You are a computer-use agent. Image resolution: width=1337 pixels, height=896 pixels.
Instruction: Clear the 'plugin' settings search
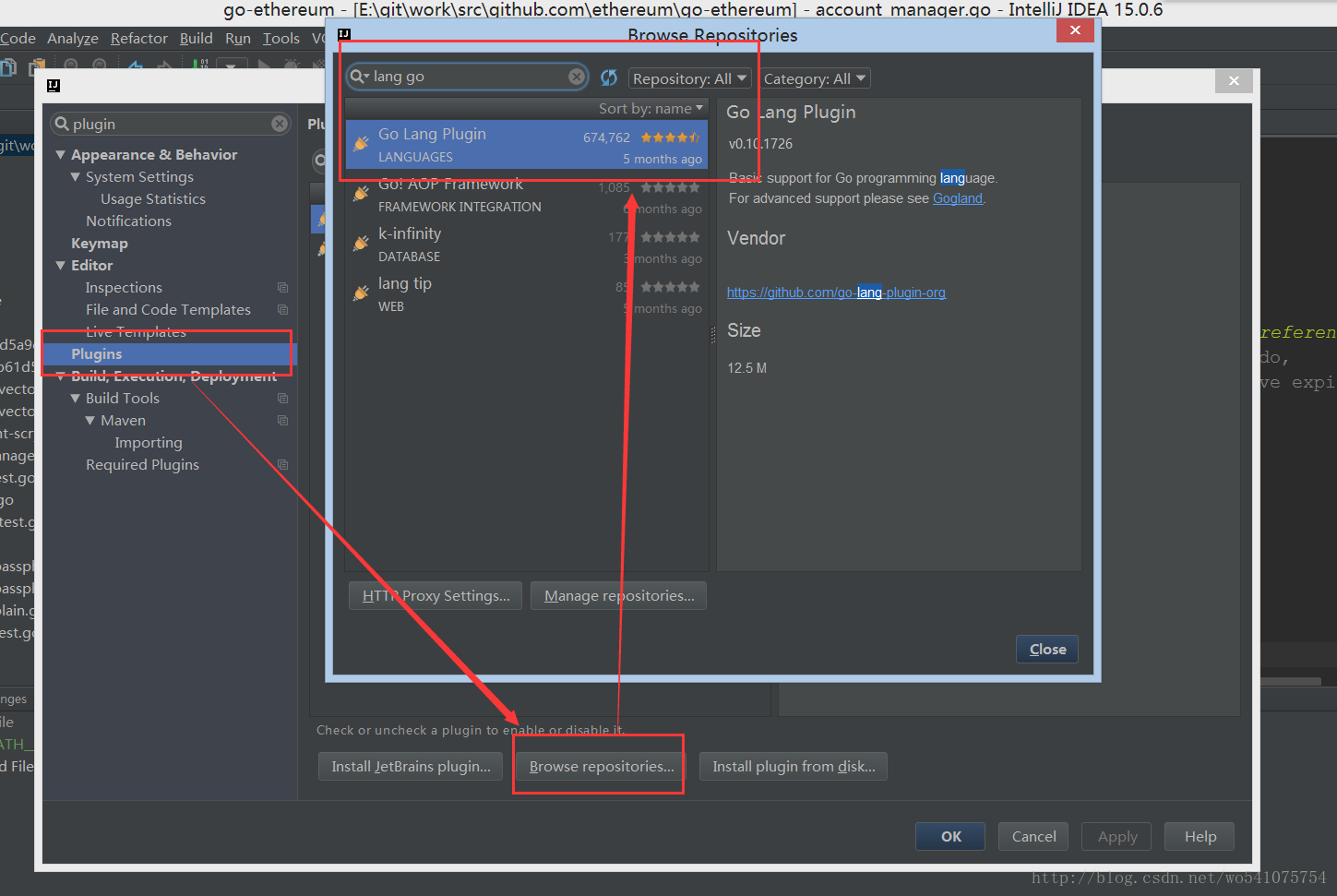tap(280, 124)
